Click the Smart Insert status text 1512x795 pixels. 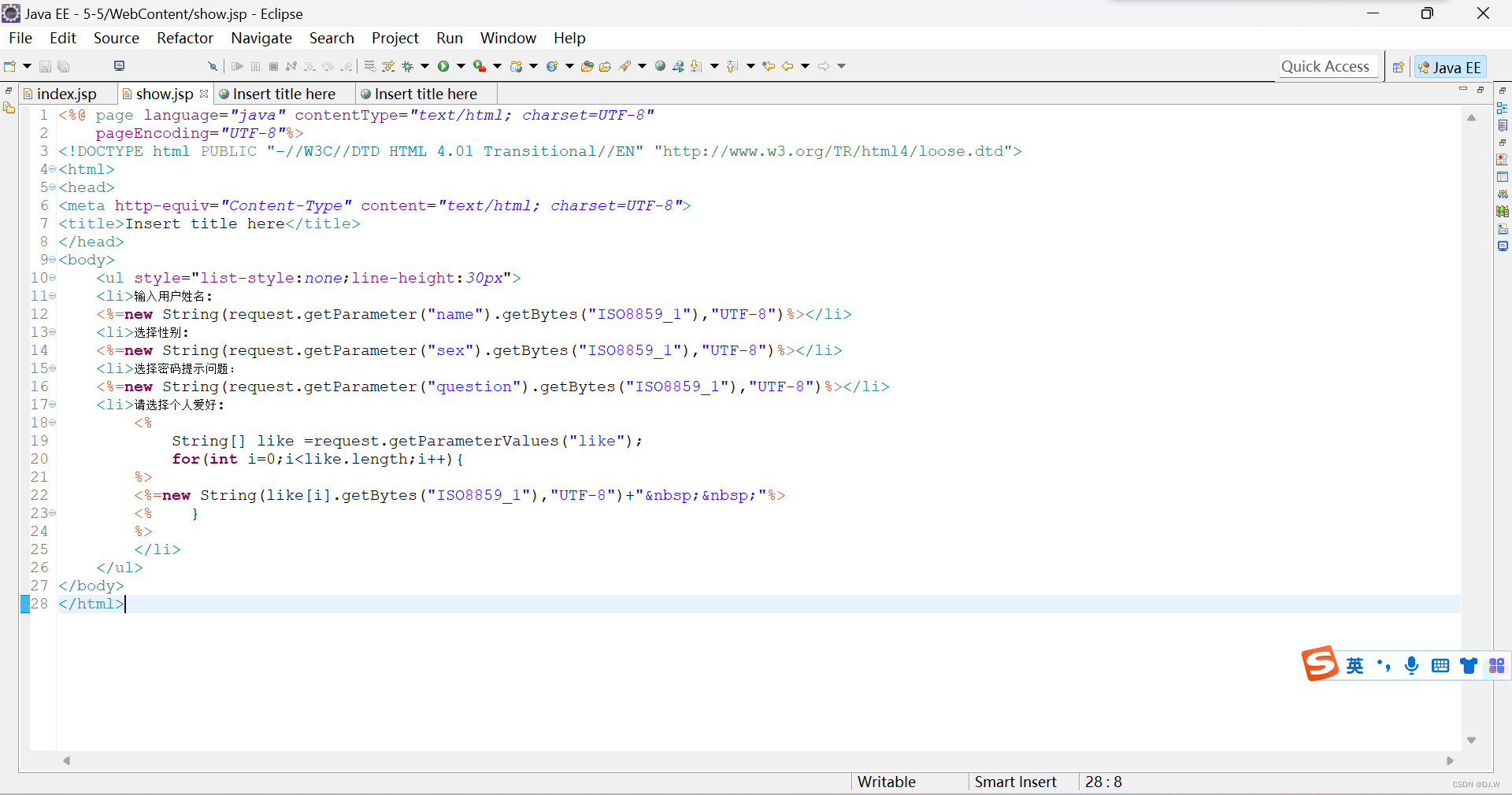(1015, 782)
